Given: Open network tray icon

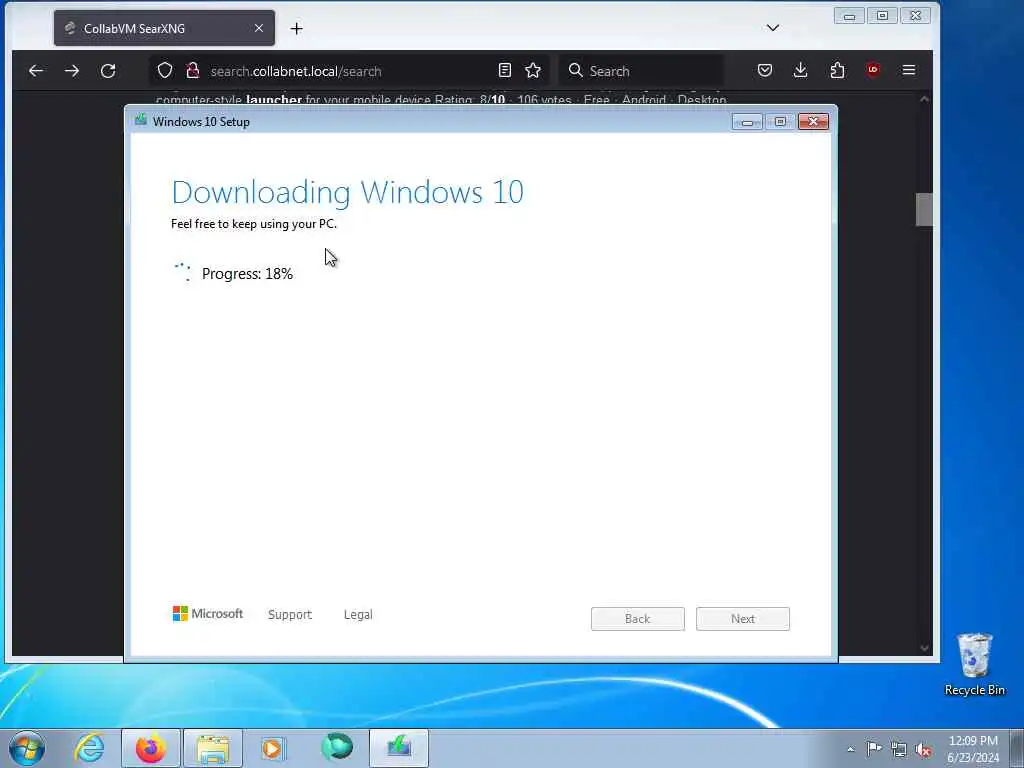Looking at the screenshot, I should pyautogui.click(x=899, y=749).
